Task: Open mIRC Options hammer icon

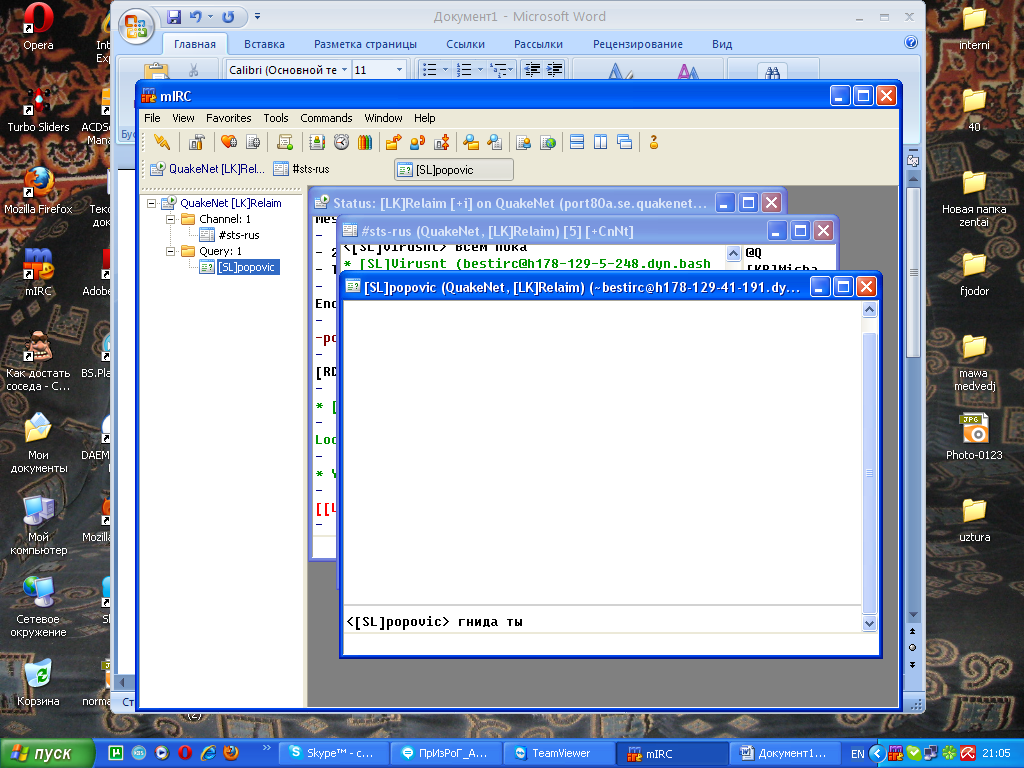Action: 197,142
